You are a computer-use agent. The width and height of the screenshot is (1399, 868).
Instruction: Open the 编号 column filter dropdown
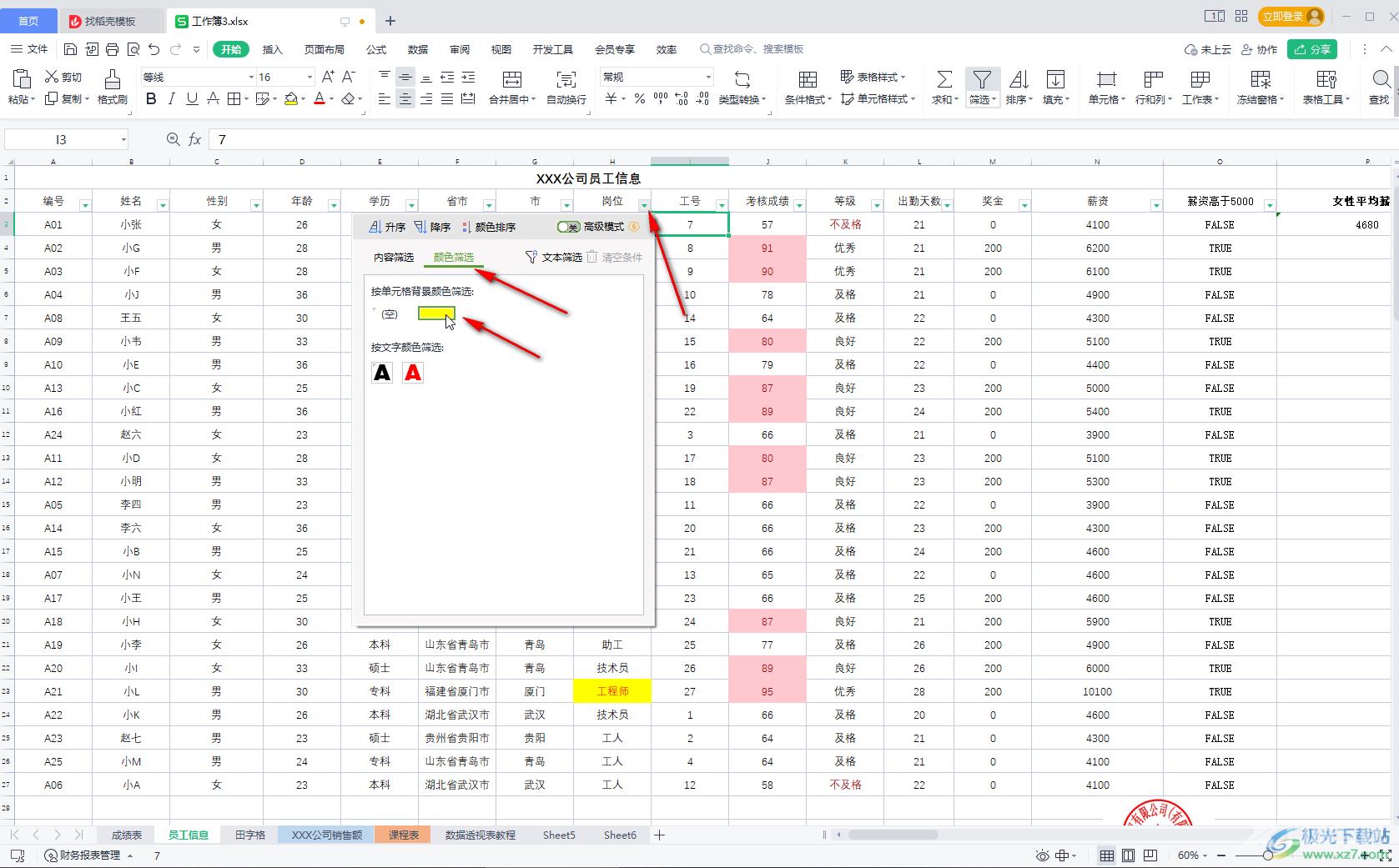coord(85,205)
